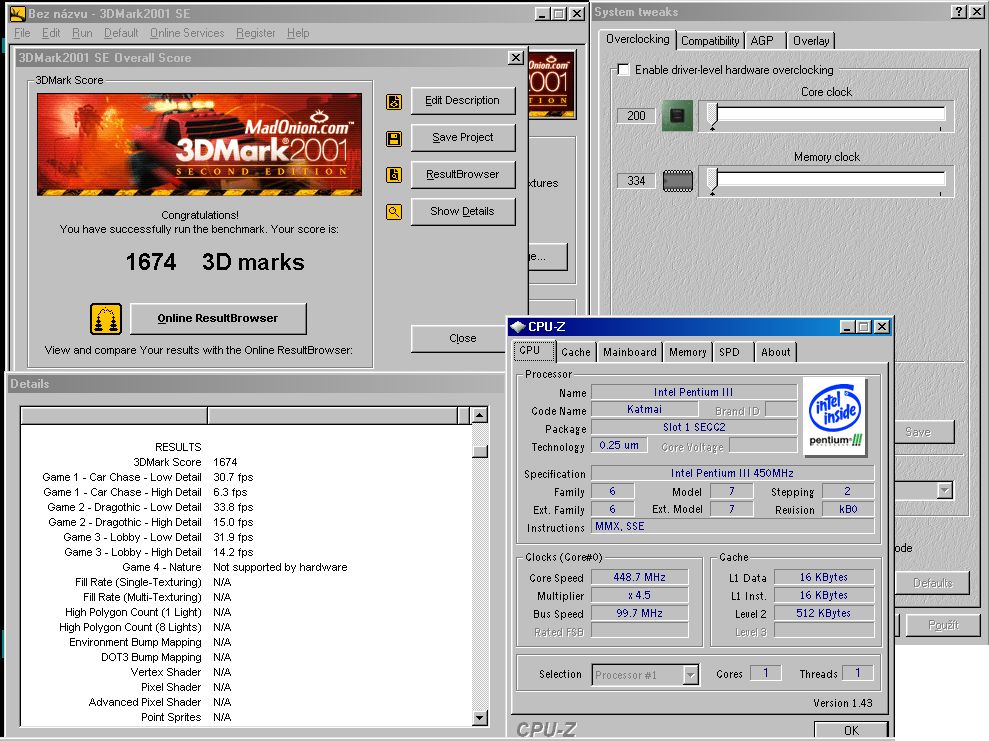Click the Defaults button in System tweaks

tap(933, 583)
